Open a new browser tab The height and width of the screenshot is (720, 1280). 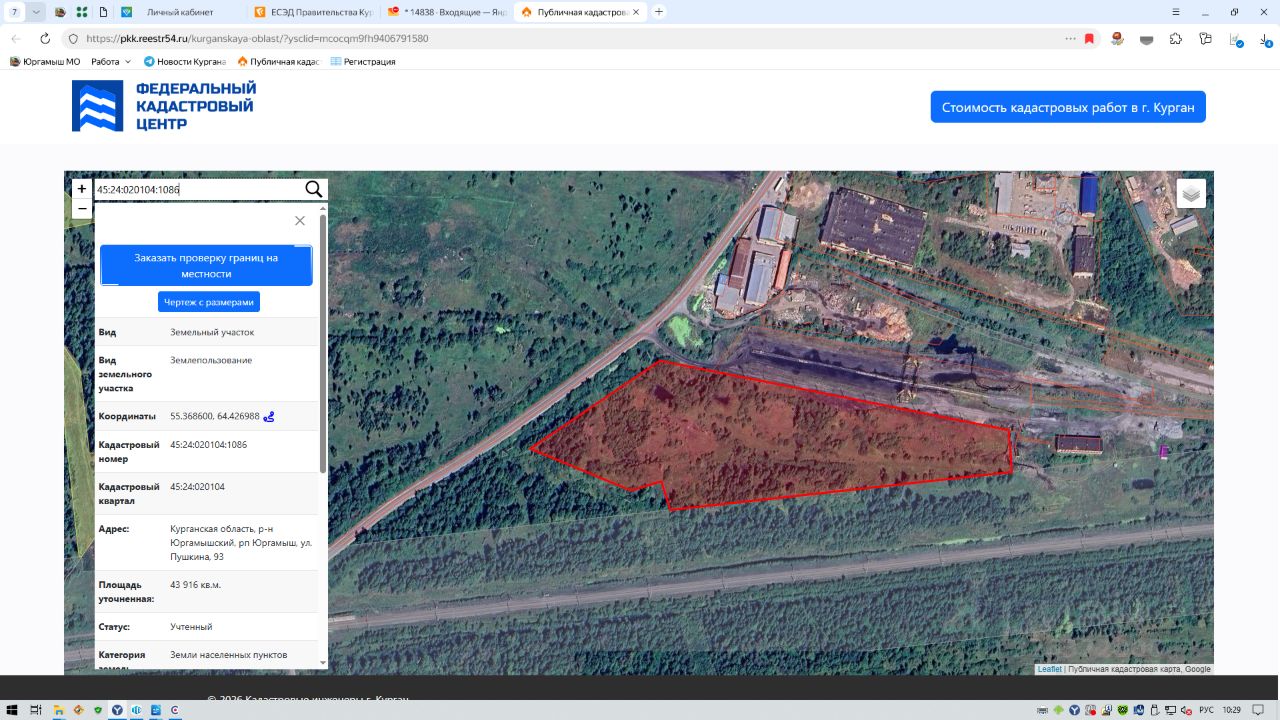(x=659, y=12)
